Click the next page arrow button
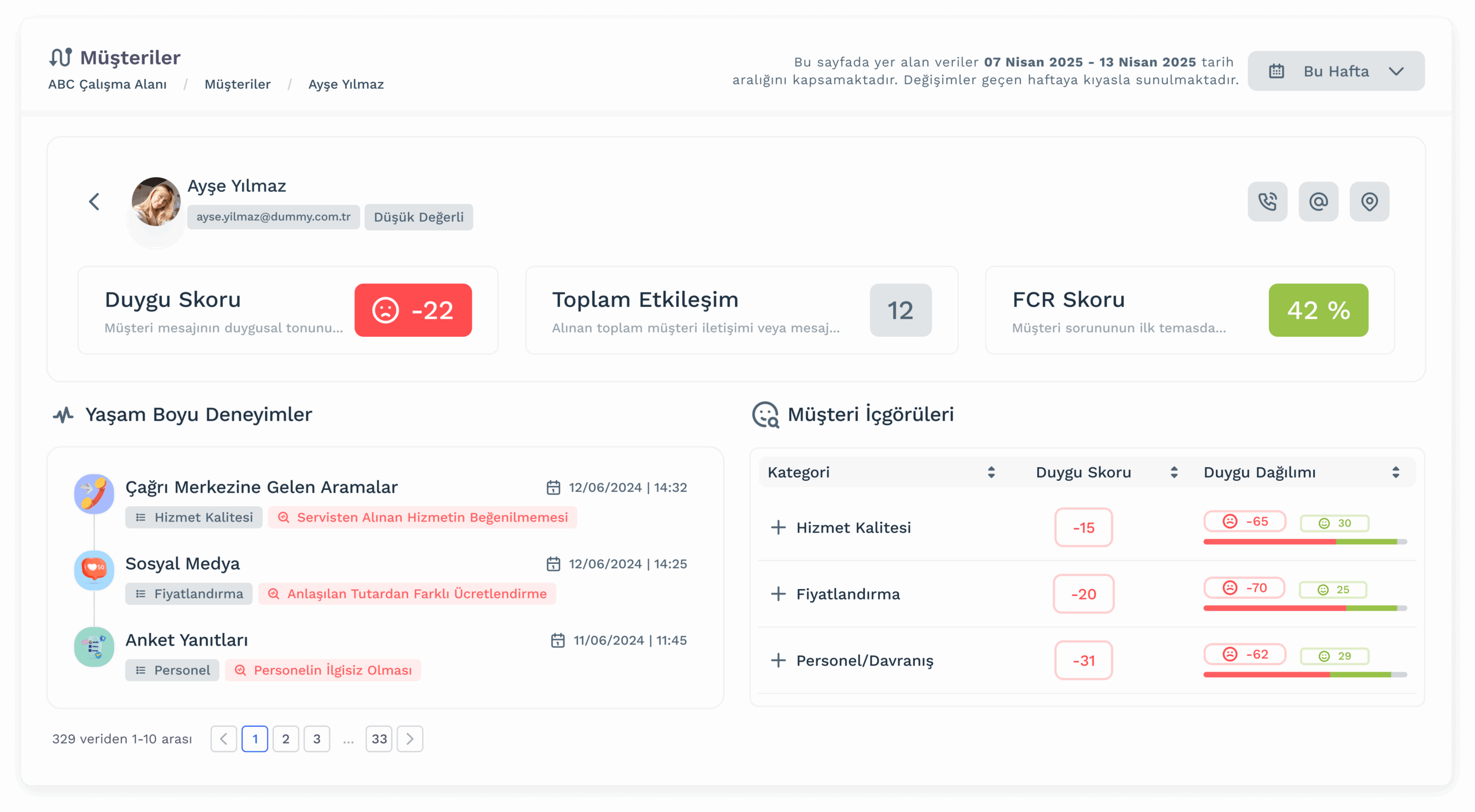The image size is (1475, 812). pyautogui.click(x=410, y=739)
